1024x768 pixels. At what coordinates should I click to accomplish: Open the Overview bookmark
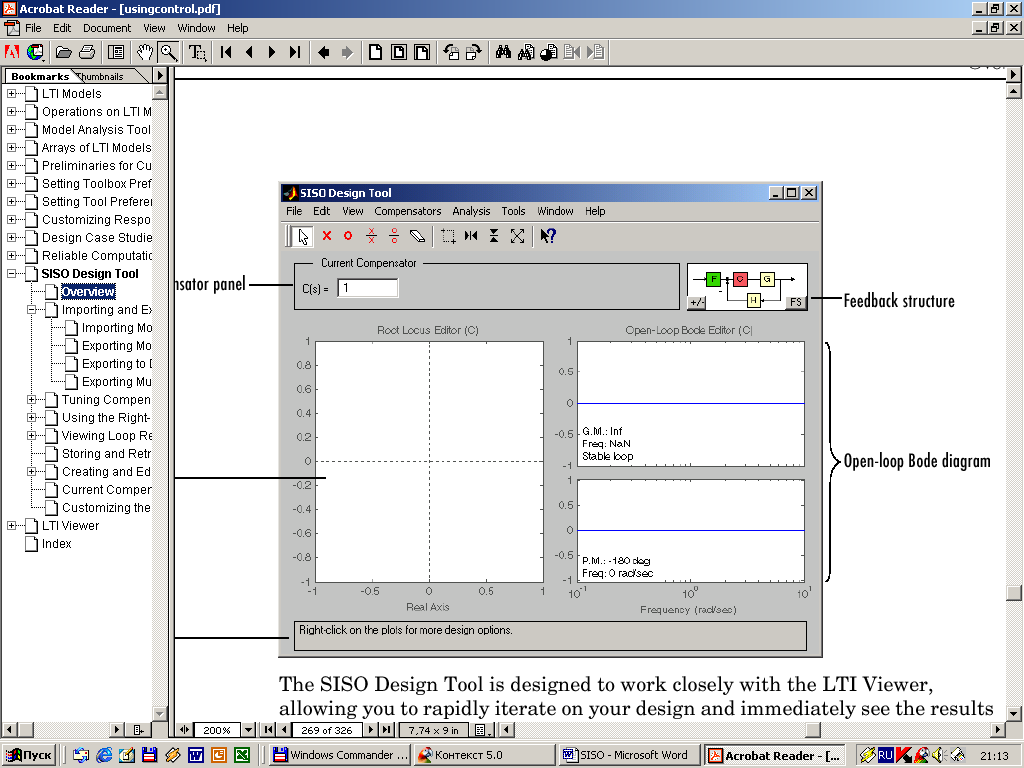88,292
